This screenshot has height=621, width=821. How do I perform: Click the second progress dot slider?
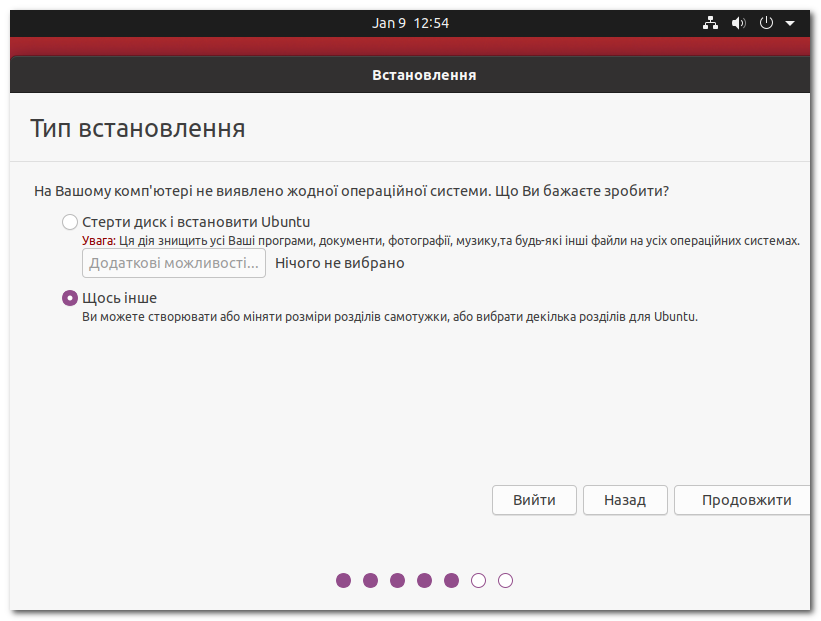[x=371, y=580]
